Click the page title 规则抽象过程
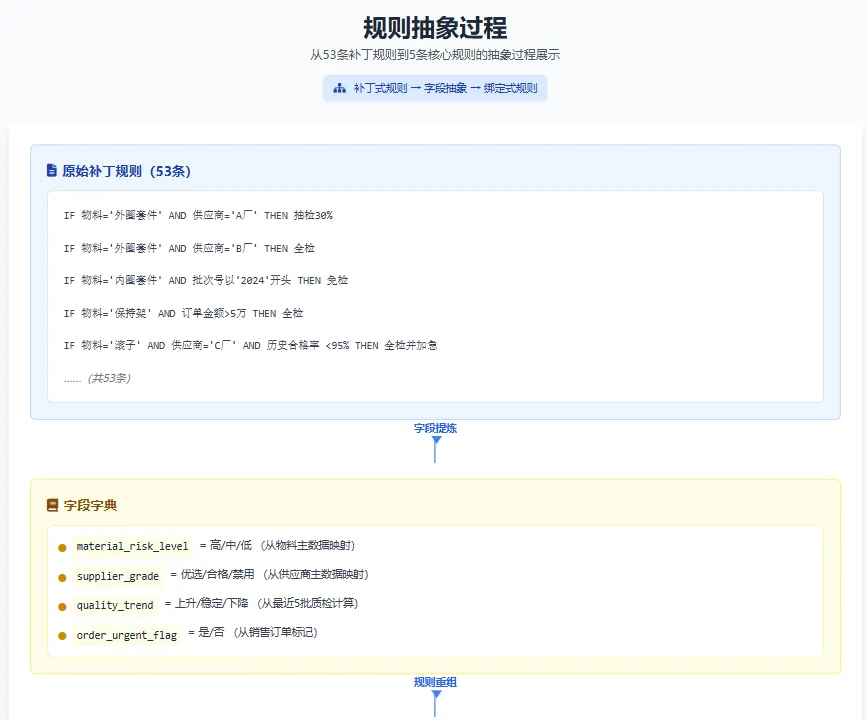Viewport: 867px width, 720px height. (x=435, y=28)
